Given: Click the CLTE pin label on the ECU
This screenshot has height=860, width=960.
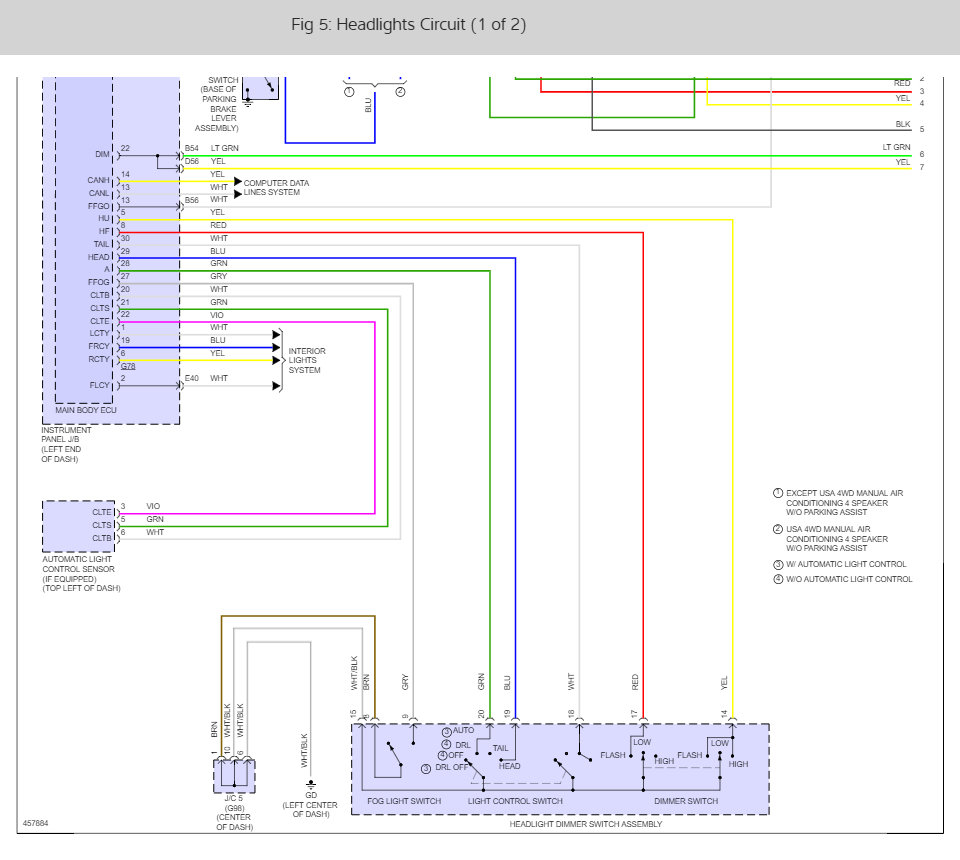Looking at the screenshot, I should point(100,321).
